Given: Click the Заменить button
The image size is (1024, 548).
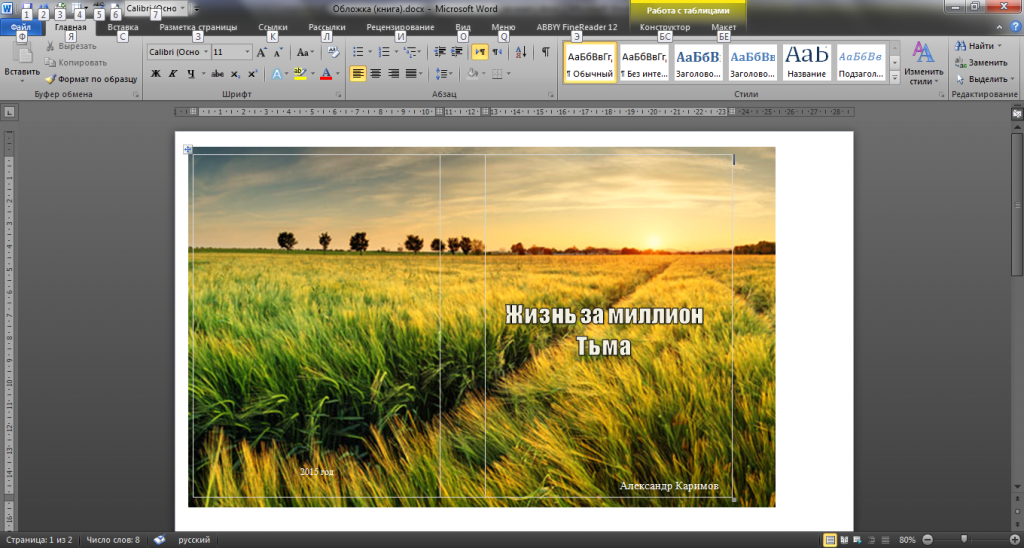Looking at the screenshot, I should 985,62.
